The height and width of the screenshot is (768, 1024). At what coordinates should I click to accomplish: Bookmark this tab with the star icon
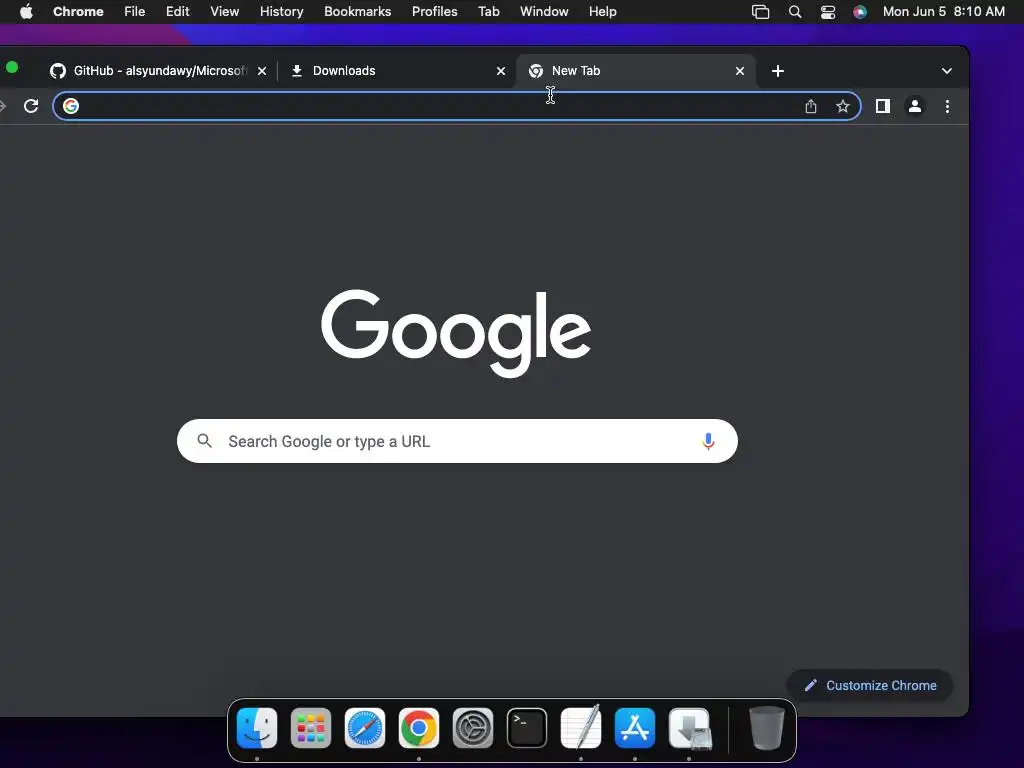843,106
